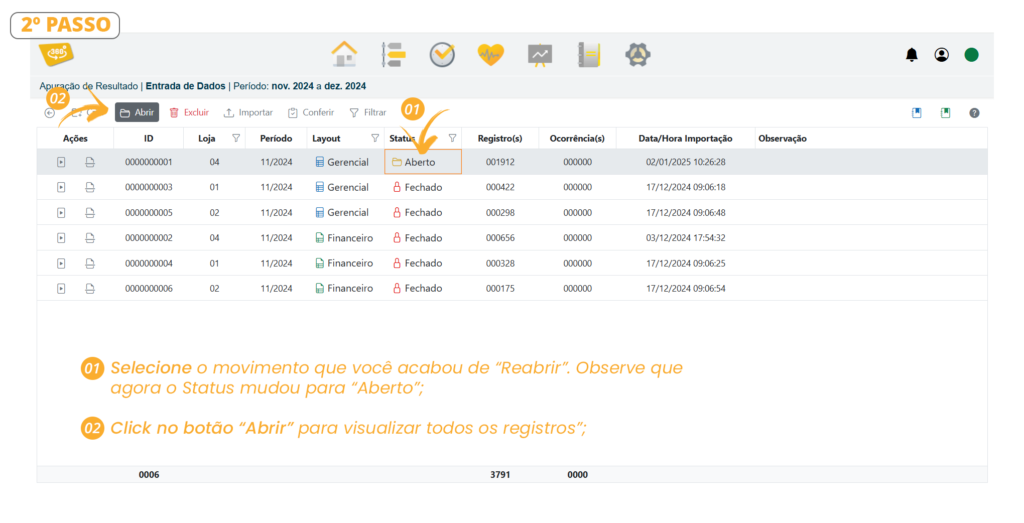Open the yellow notebook icon in top navigation
The height and width of the screenshot is (523, 1024).
pos(589,55)
